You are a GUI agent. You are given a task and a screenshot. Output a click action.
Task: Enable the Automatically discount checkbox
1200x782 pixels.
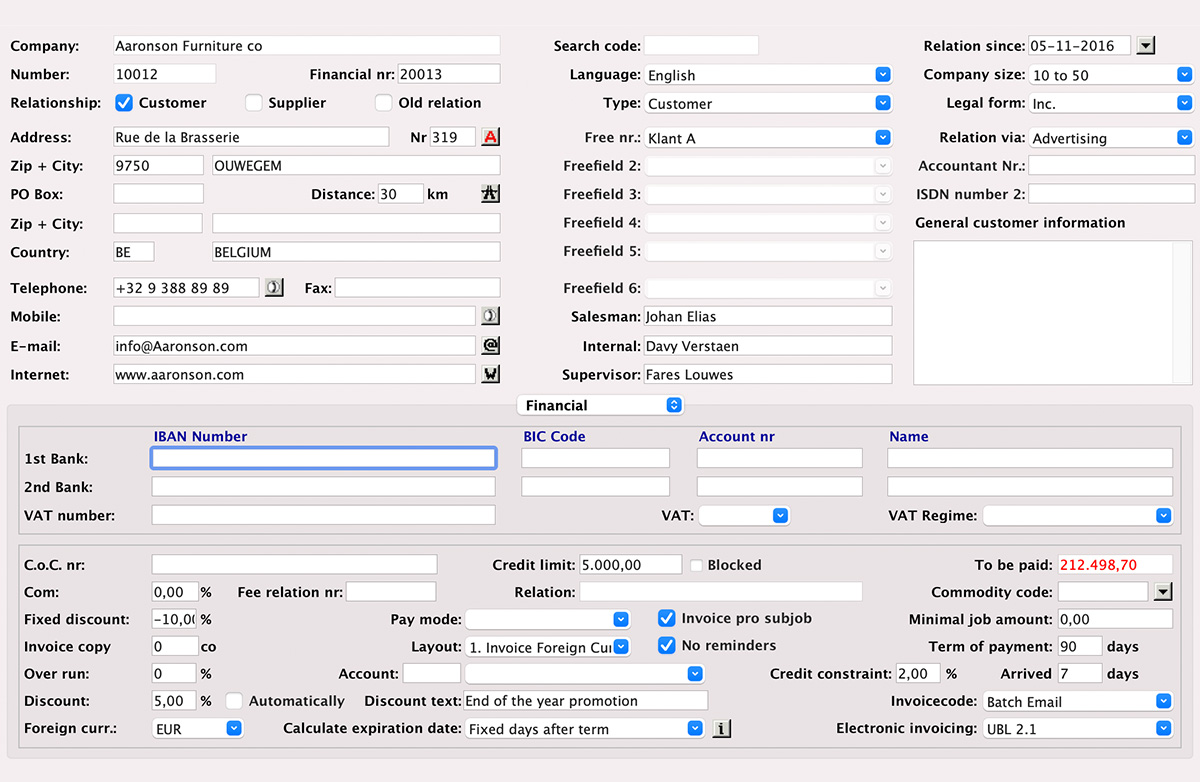point(234,701)
